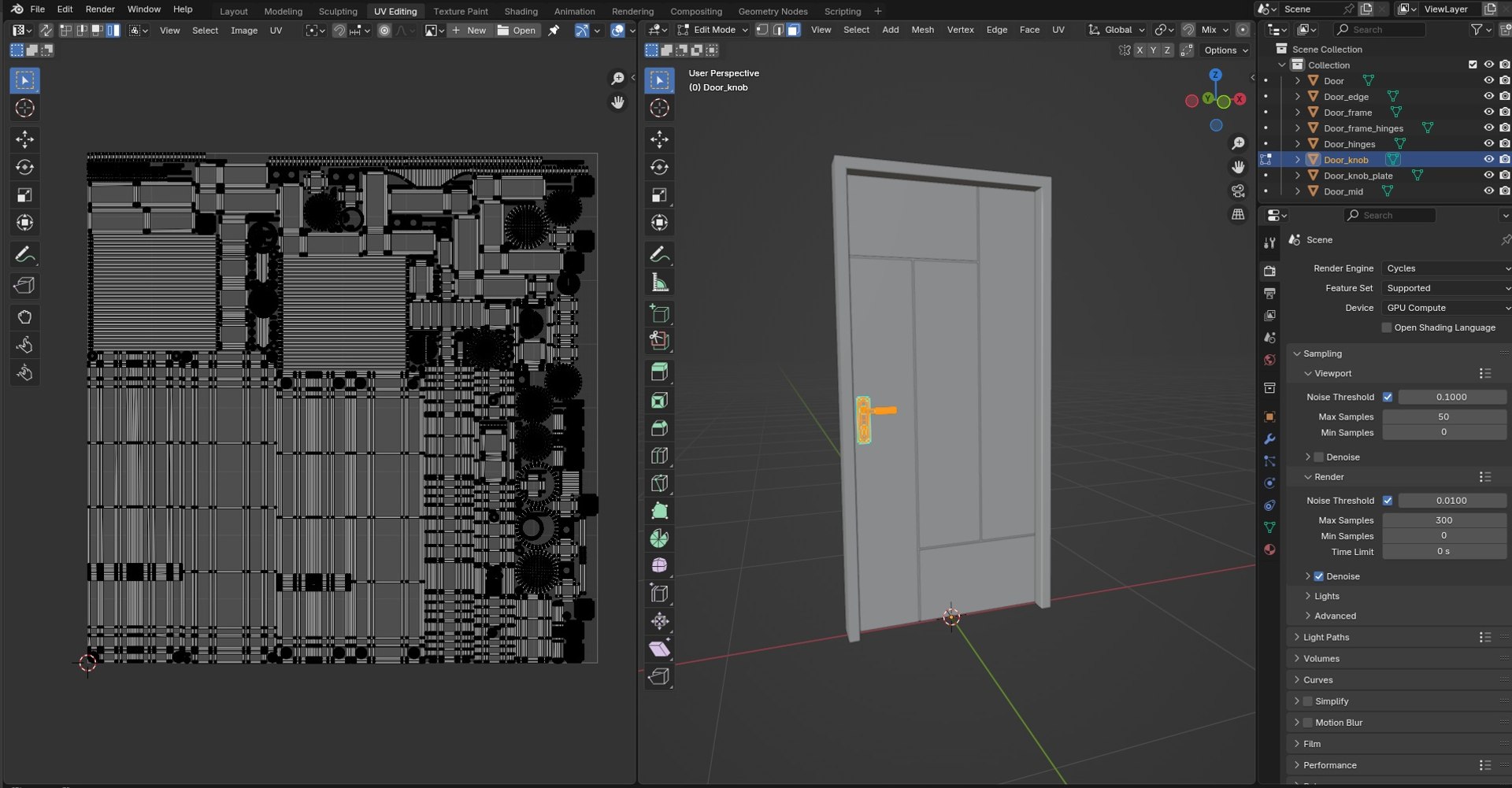Toggle X axis mirror button
Screen dimensions: 1512x788
pos(1140,50)
